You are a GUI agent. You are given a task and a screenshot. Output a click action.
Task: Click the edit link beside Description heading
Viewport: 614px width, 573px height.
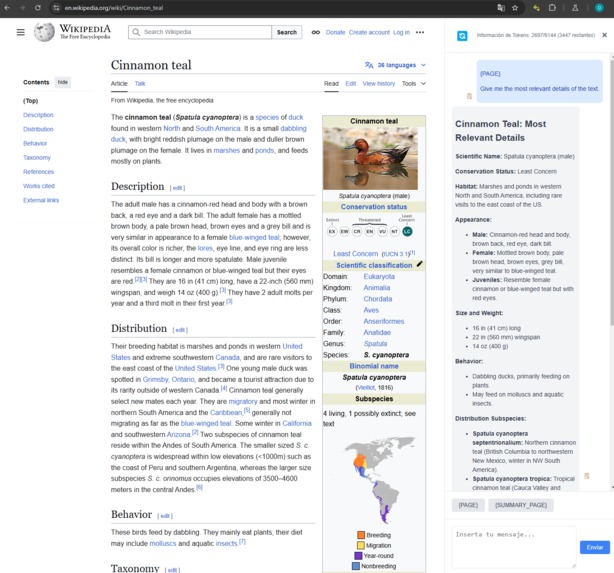[177, 188]
